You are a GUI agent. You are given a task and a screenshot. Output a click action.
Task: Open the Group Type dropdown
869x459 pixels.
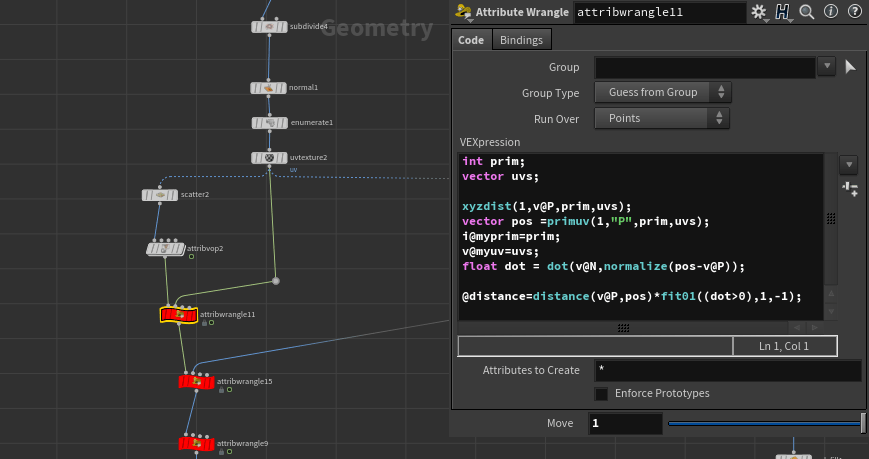664,92
